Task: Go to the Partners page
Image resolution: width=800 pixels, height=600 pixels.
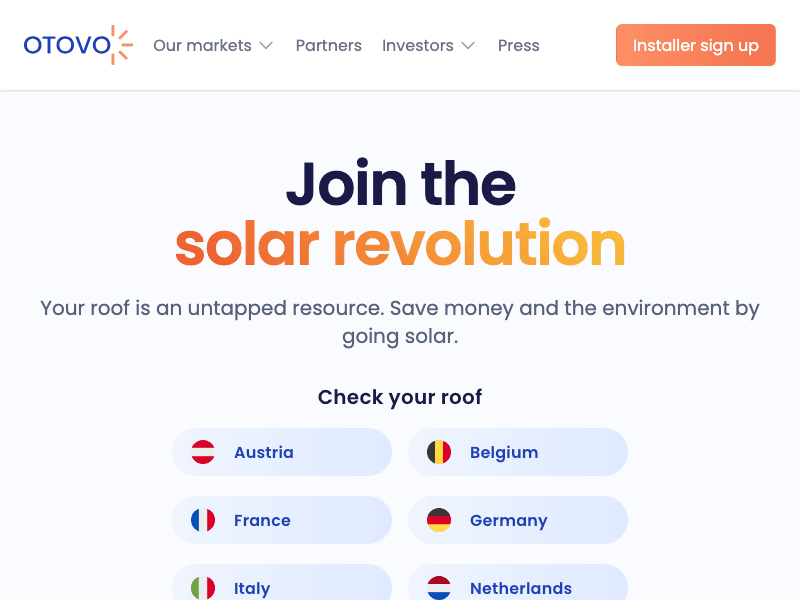Action: coord(329,45)
